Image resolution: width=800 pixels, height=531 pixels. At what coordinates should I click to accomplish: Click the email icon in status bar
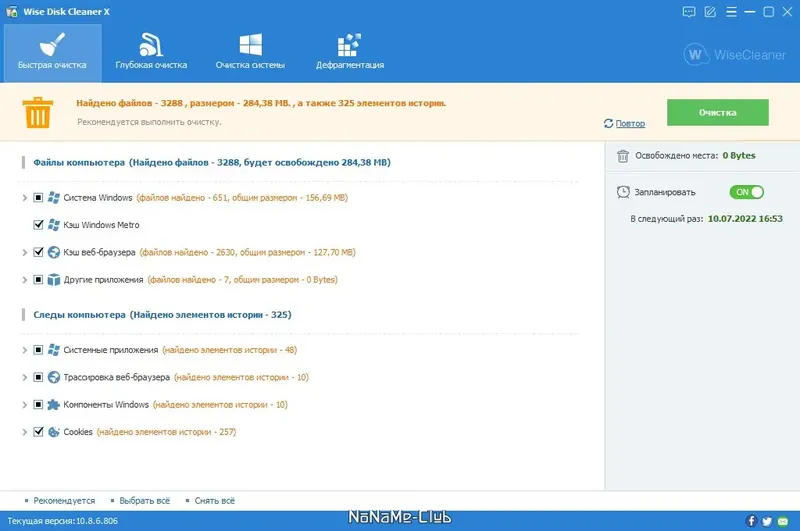coord(783,521)
